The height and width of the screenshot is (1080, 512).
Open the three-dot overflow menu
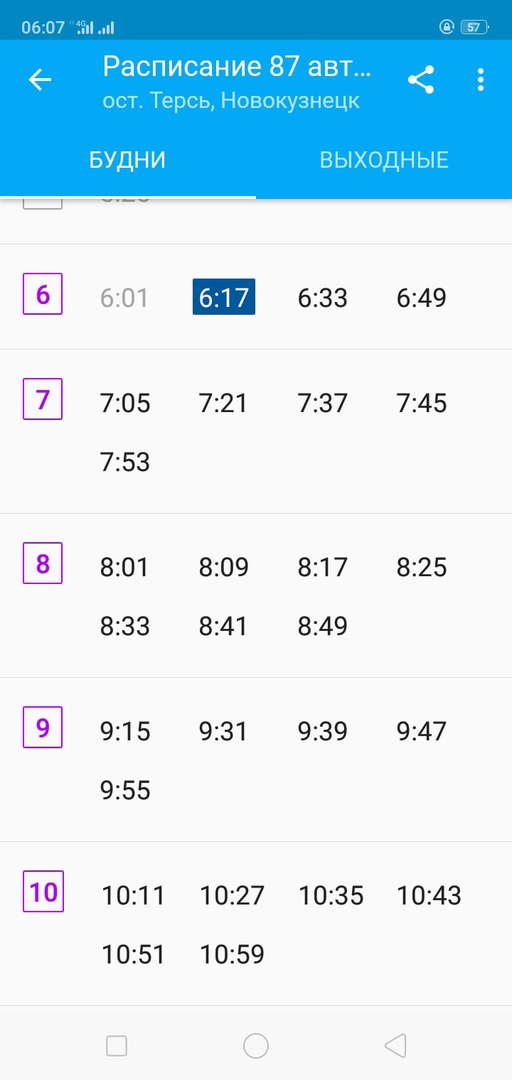pyautogui.click(x=480, y=80)
